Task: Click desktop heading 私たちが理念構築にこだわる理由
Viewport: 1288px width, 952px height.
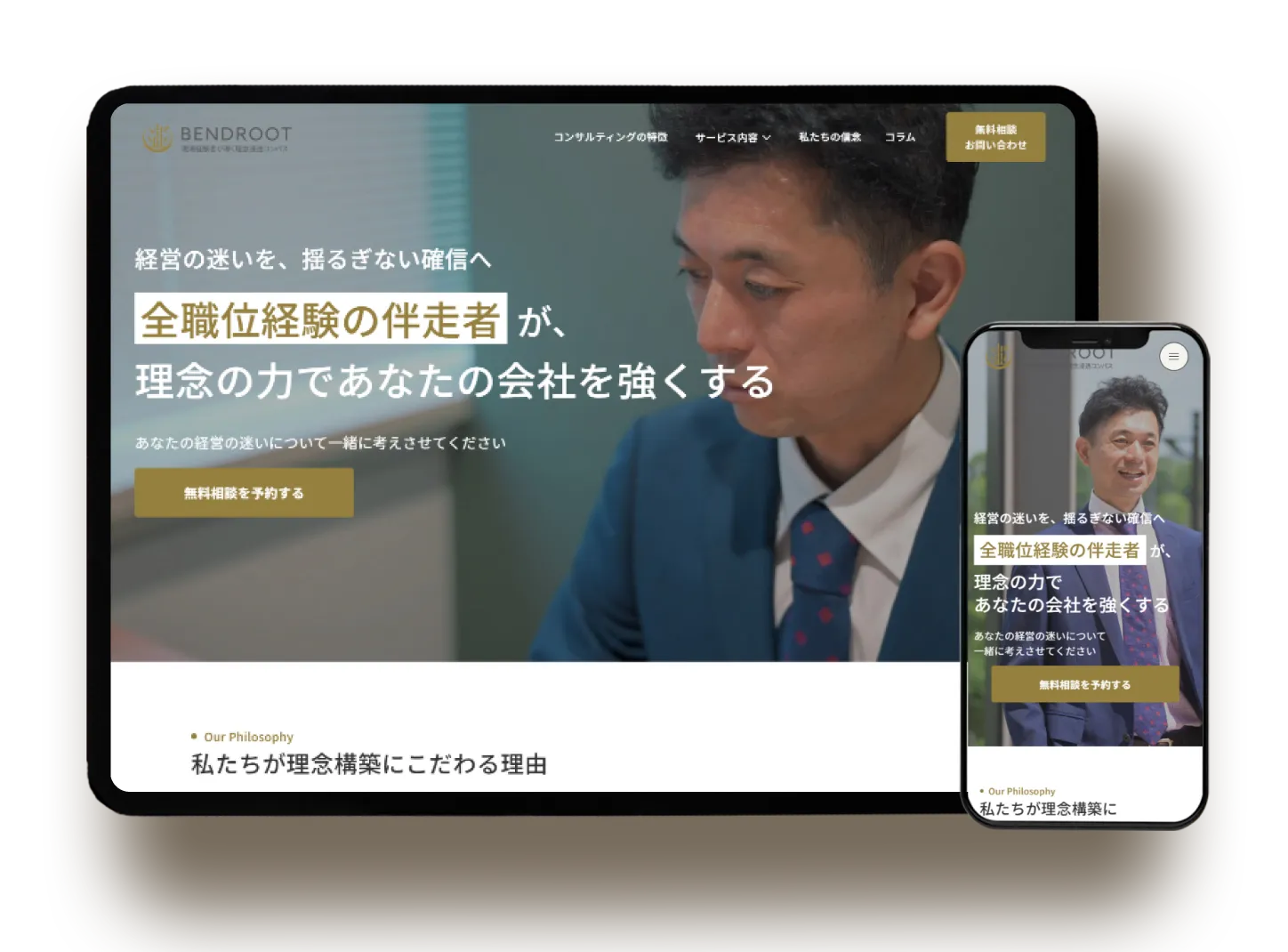Action: (368, 764)
